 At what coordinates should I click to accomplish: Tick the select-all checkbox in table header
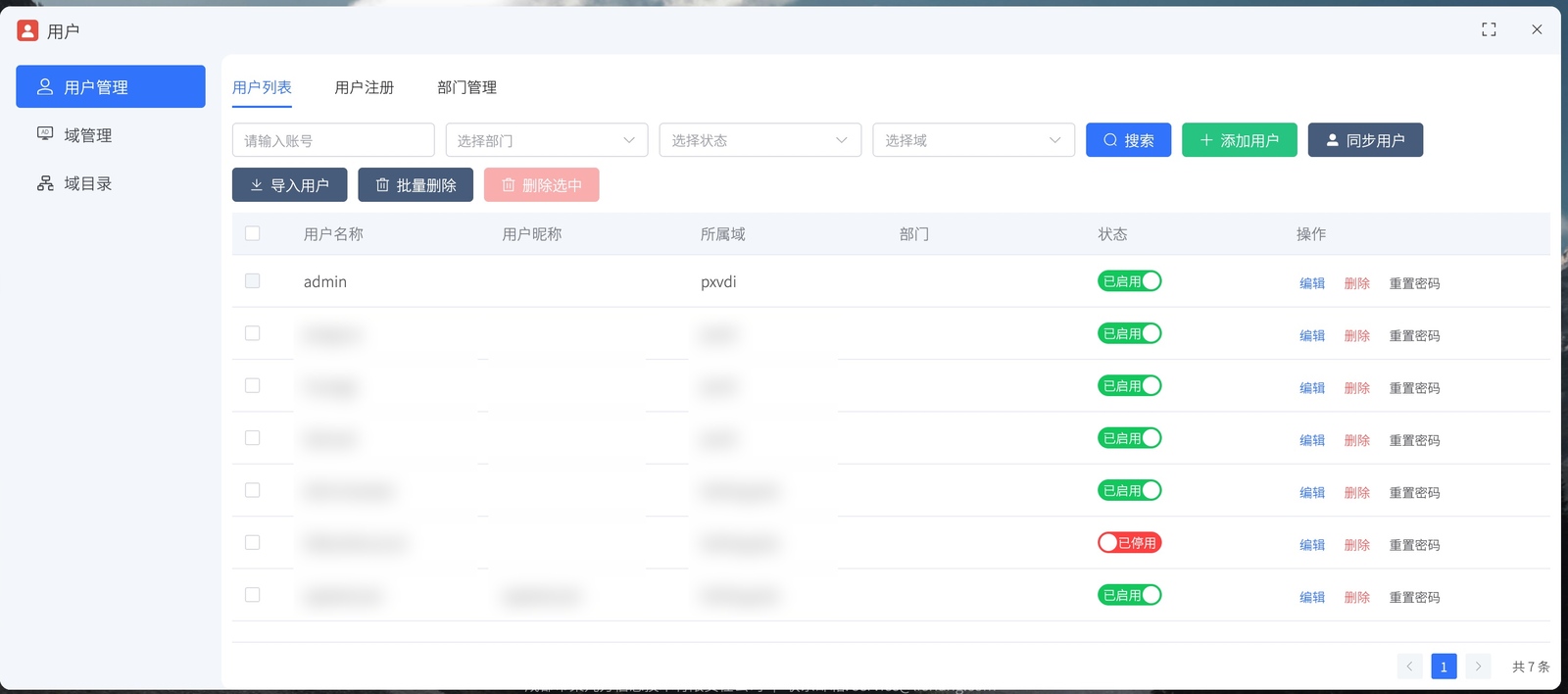pos(253,233)
